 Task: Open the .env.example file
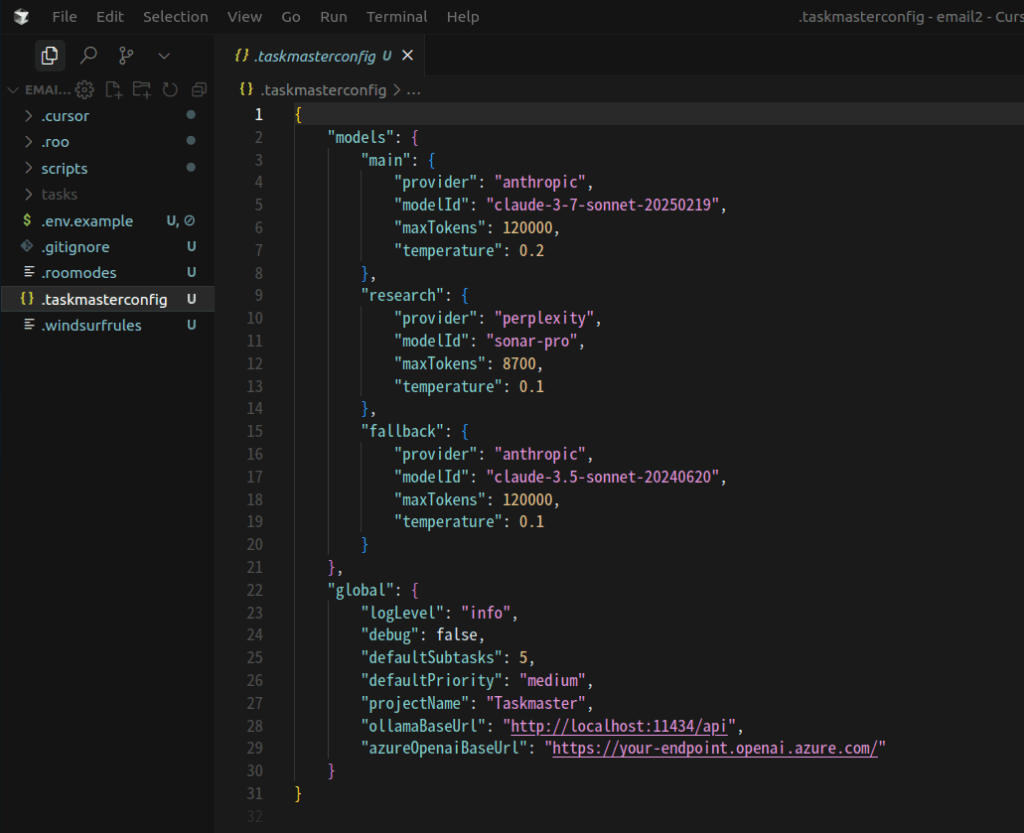108,221
